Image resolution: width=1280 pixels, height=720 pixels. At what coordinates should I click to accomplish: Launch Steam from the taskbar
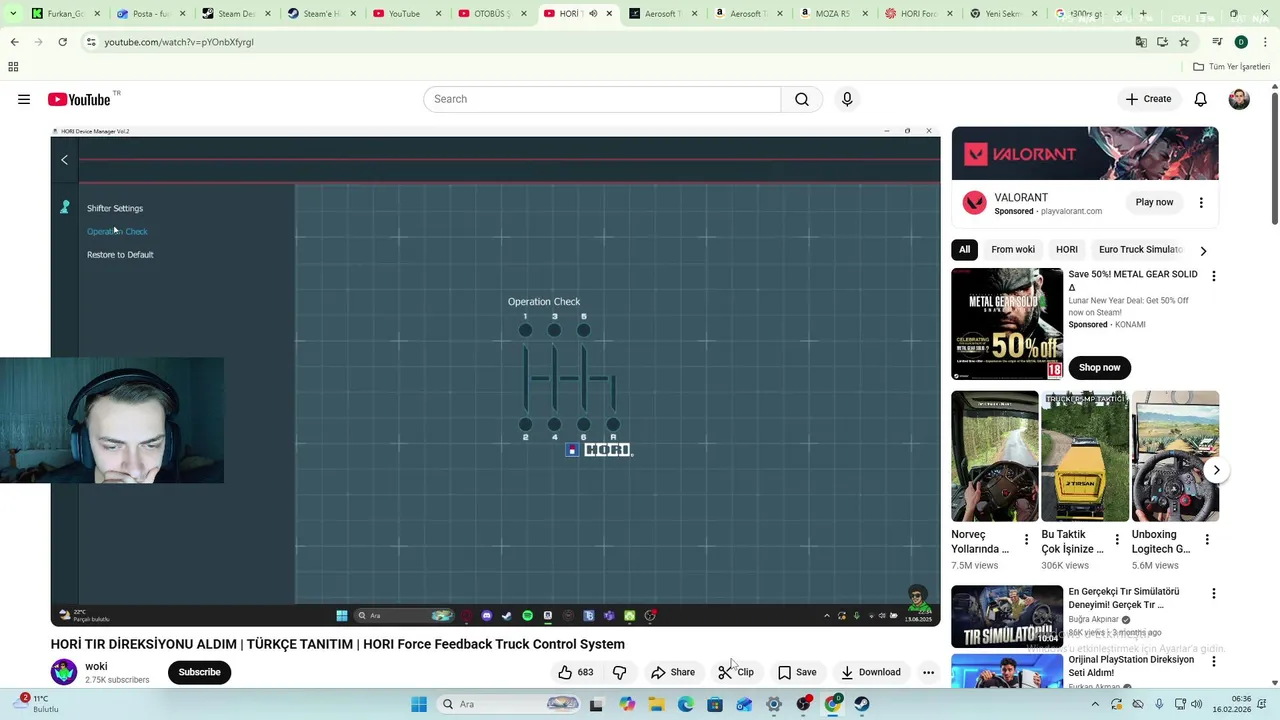[x=862, y=704]
